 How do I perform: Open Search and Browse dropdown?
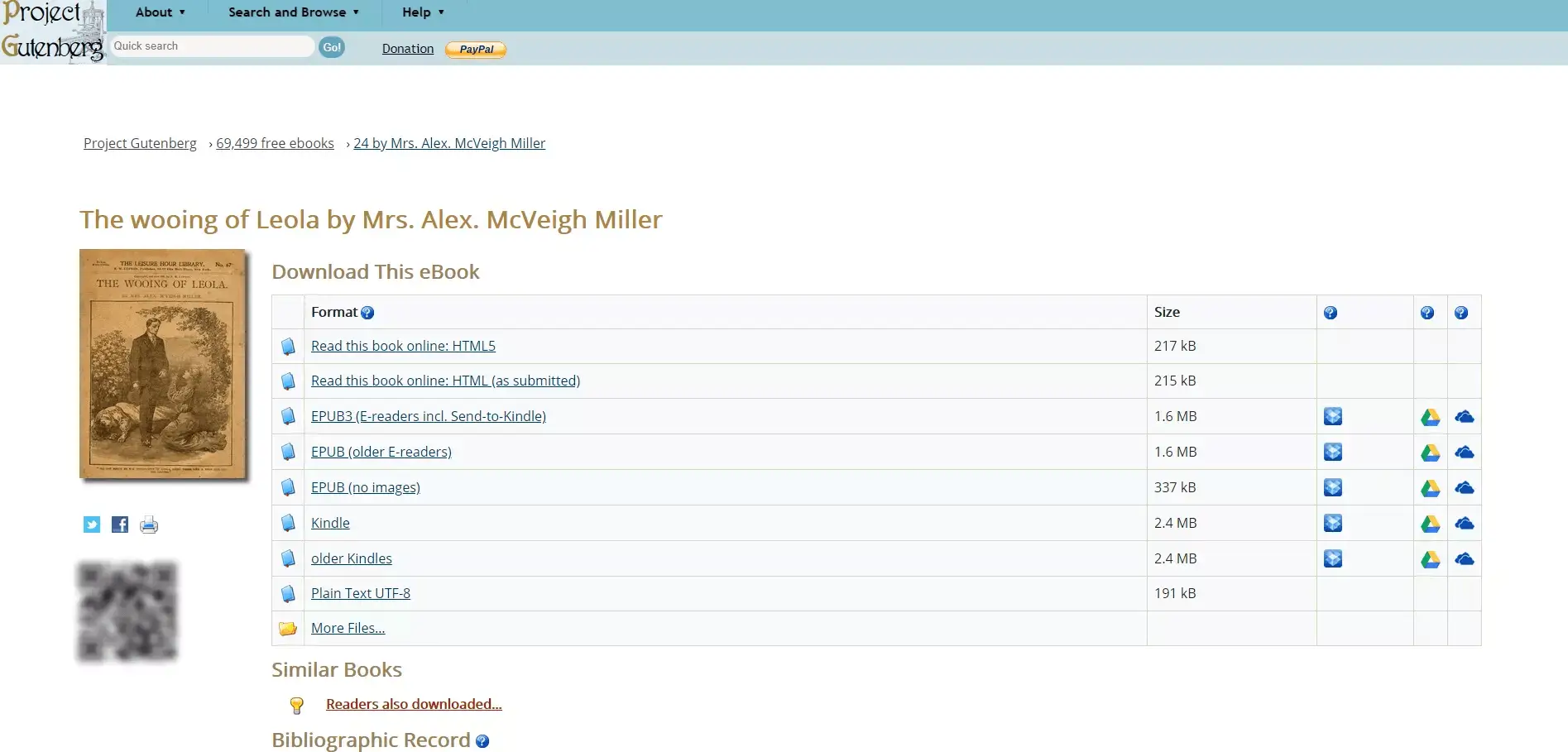point(293,12)
